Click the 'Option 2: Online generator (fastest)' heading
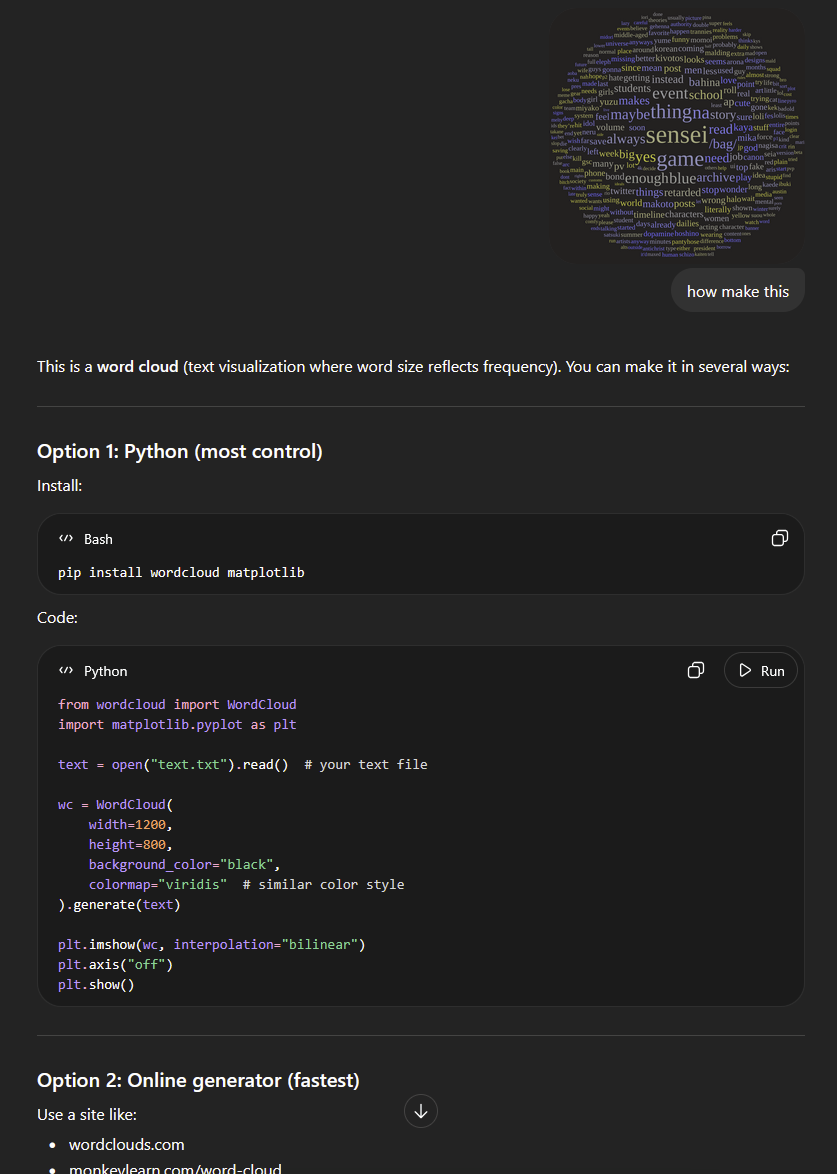The height and width of the screenshot is (1174, 837). (198, 1080)
